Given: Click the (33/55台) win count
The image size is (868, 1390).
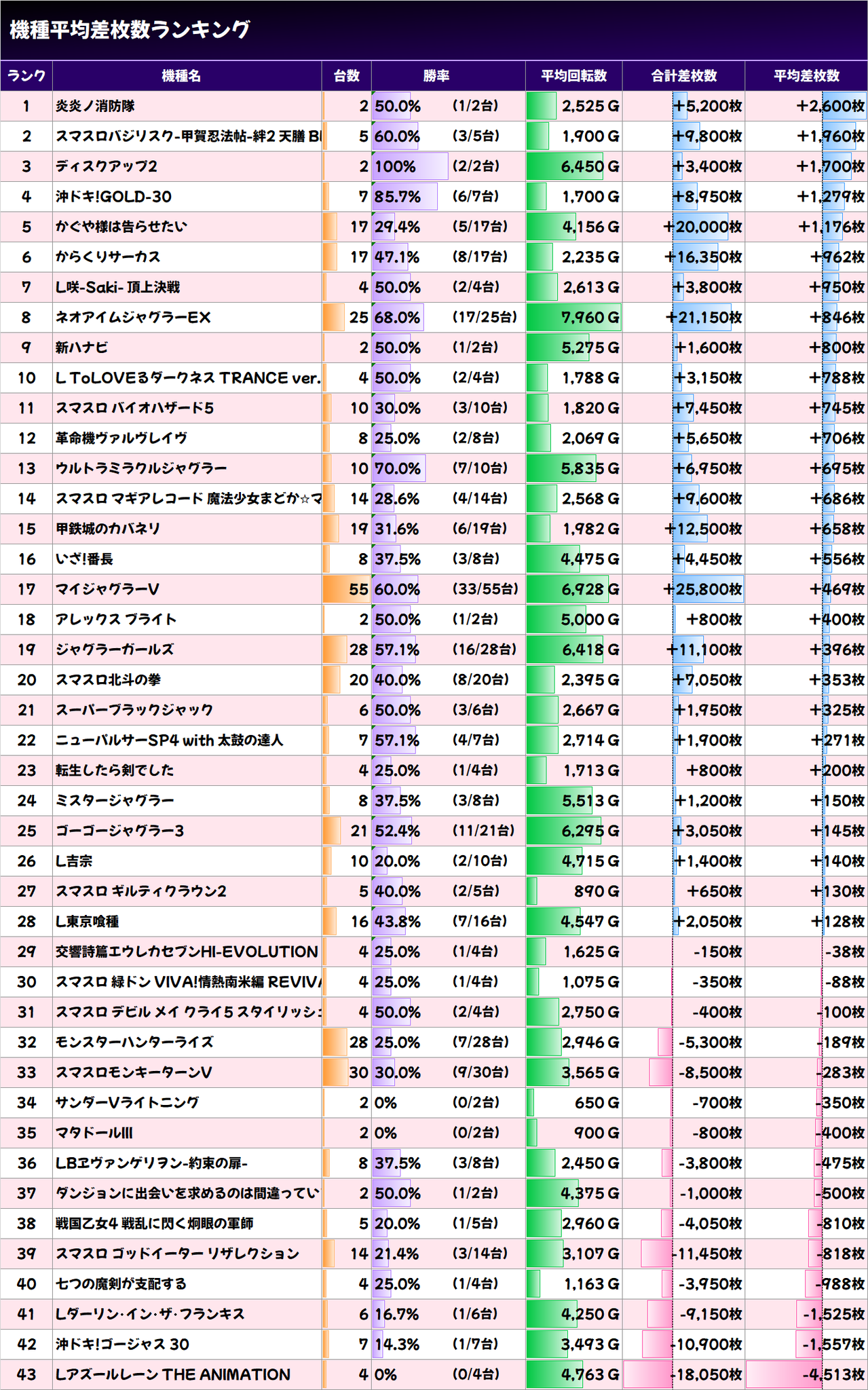Looking at the screenshot, I should coord(485,590).
